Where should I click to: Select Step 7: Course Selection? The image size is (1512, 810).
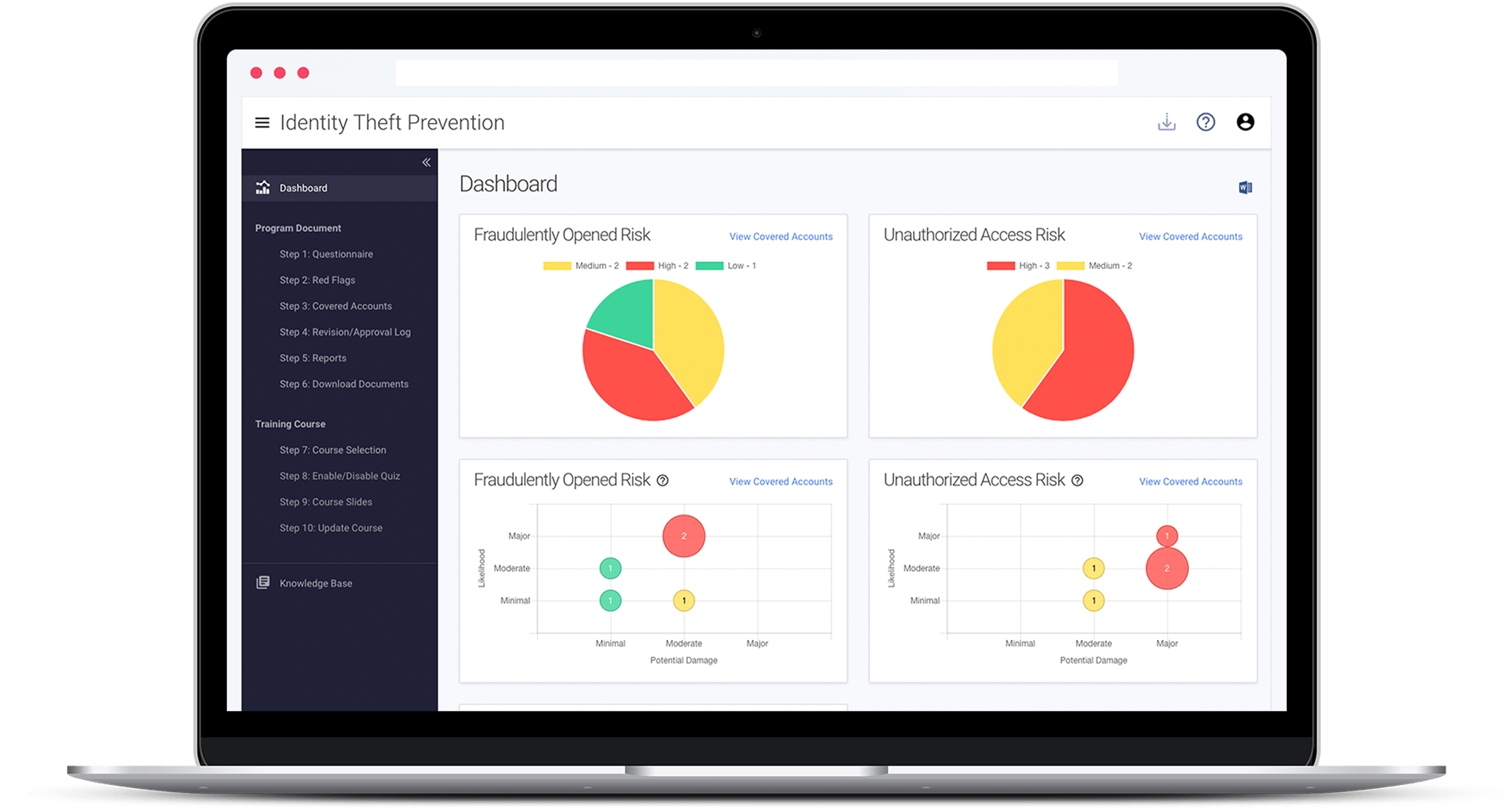[x=332, y=450]
